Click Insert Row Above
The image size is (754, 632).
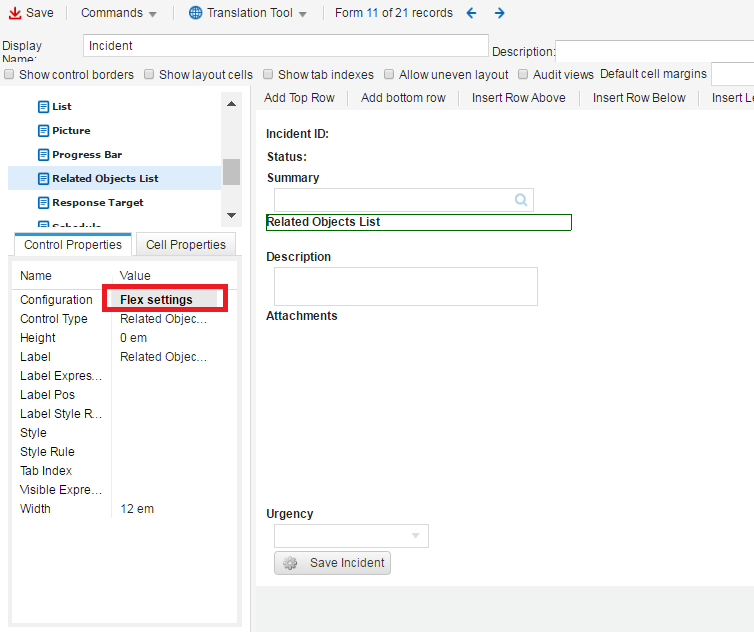518,97
